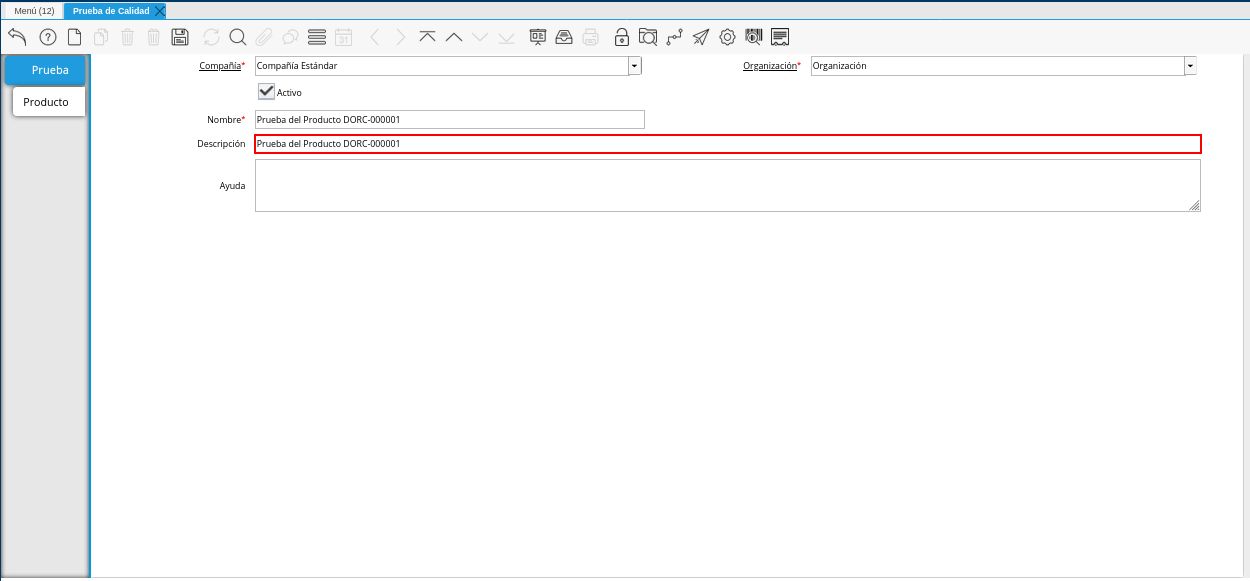
Task: Click the detail record right-chevron icon
Action: [x=401, y=37]
